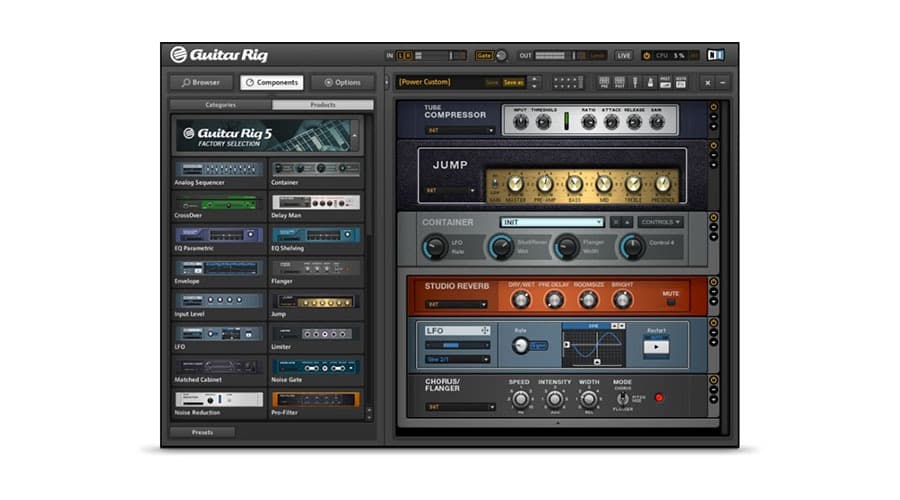
Task: Select the LFO component in list
Action: tap(219, 338)
